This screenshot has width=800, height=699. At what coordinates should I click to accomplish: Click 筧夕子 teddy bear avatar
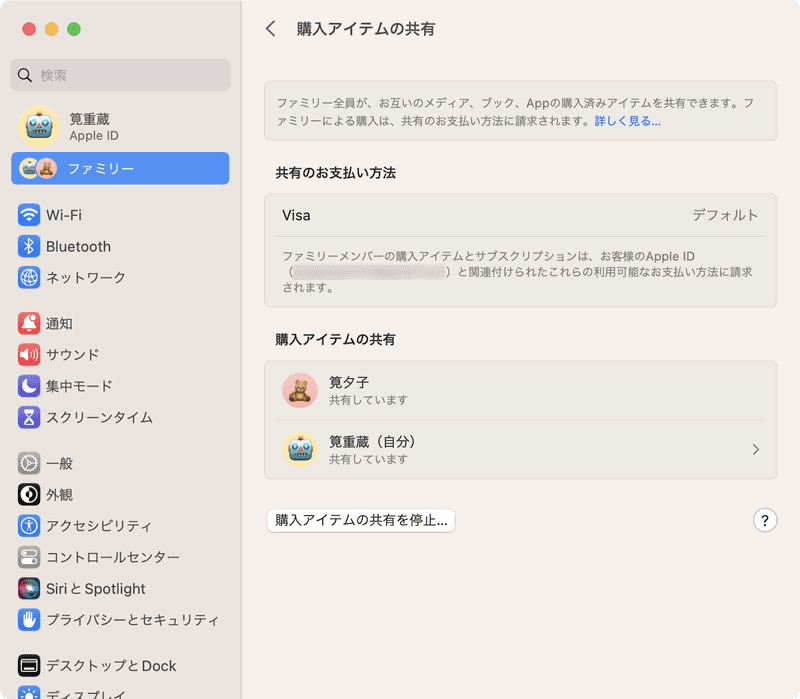300,390
